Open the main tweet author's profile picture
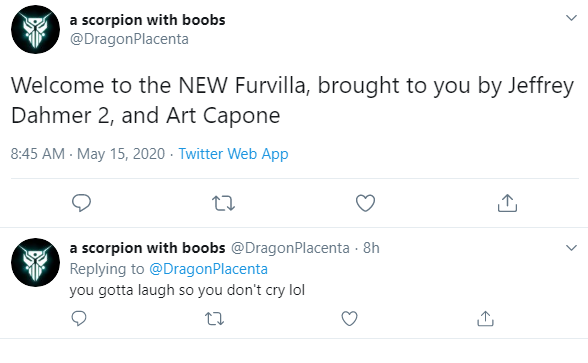This screenshot has width=588, height=363. coord(35,29)
